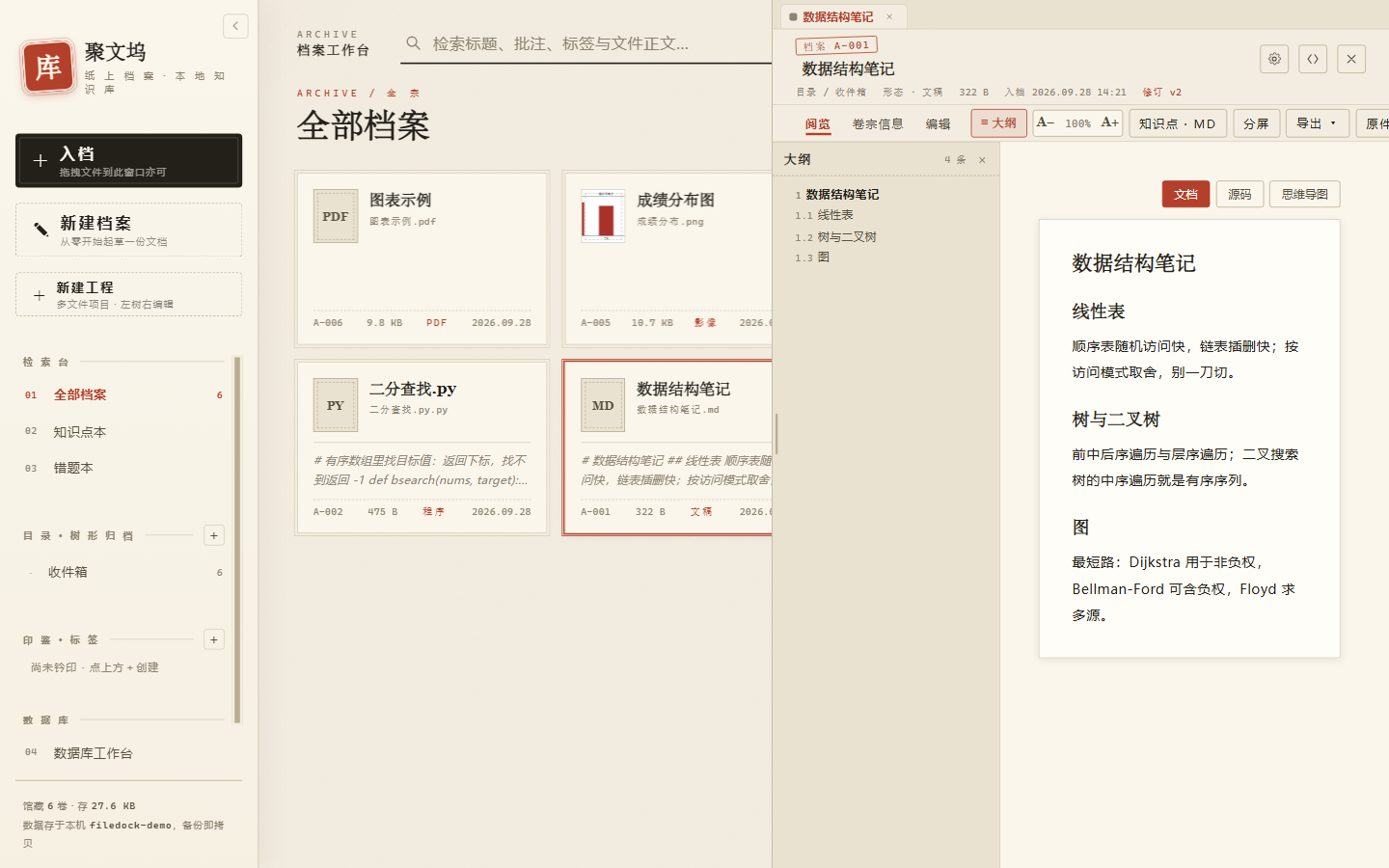The image size is (1389, 868).
Task: Add a new folder in 目录·树形归档
Action: [x=214, y=535]
